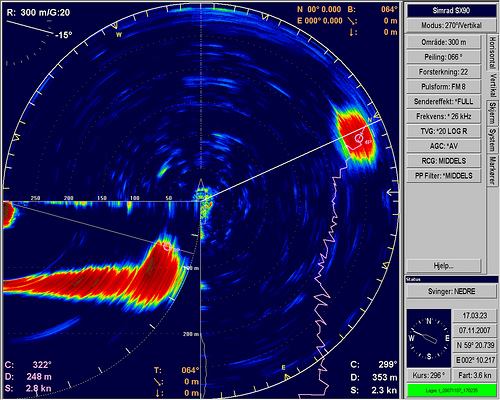Click the W bearing marker on the ring
Image resolution: width=500 pixels, height=400 pixels.
(x=118, y=34)
